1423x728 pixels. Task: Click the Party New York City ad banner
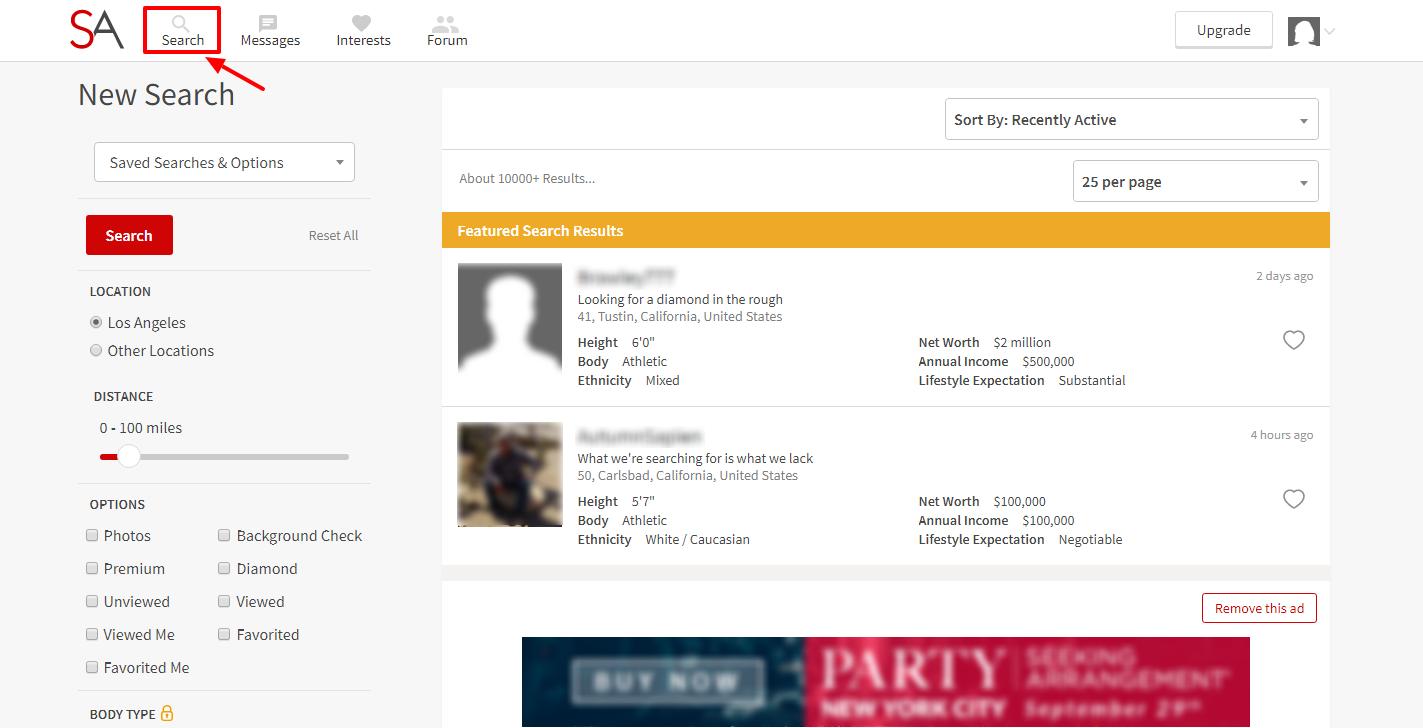click(886, 682)
